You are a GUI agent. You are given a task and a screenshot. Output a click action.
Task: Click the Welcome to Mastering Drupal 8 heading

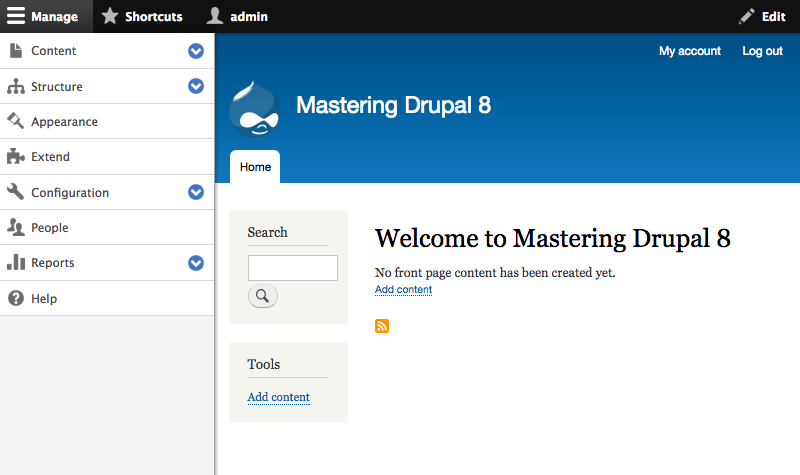pos(553,238)
